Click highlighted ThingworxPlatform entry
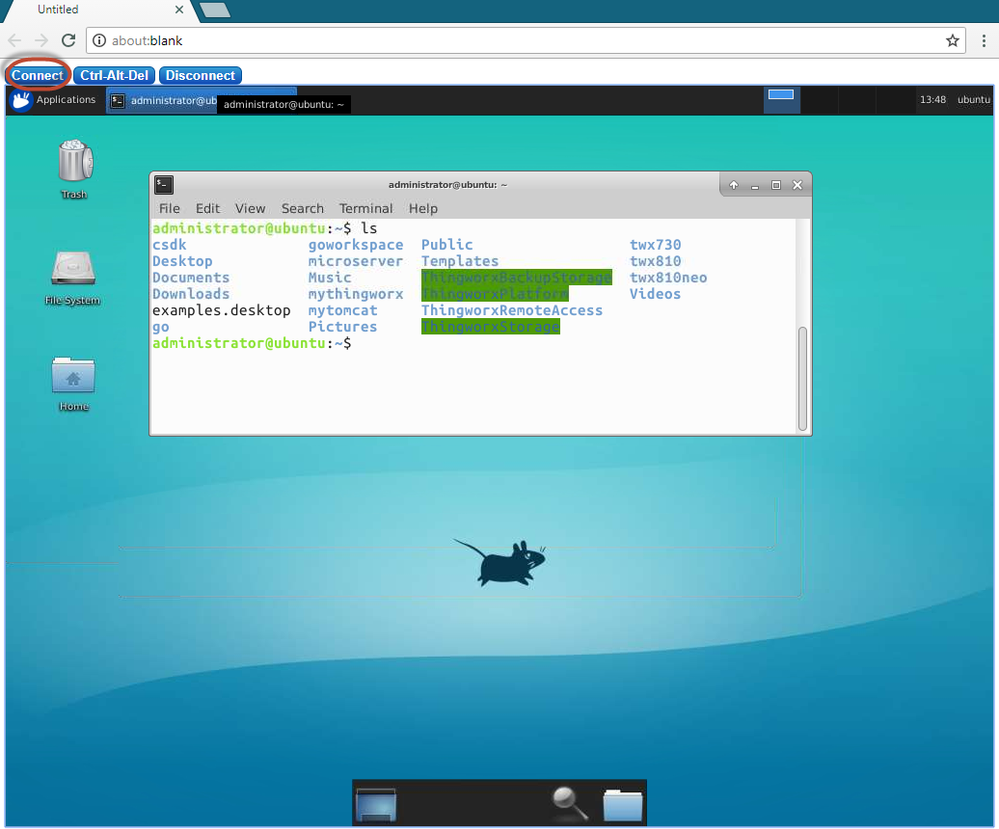Viewport: 999px width, 829px height. coord(495,294)
